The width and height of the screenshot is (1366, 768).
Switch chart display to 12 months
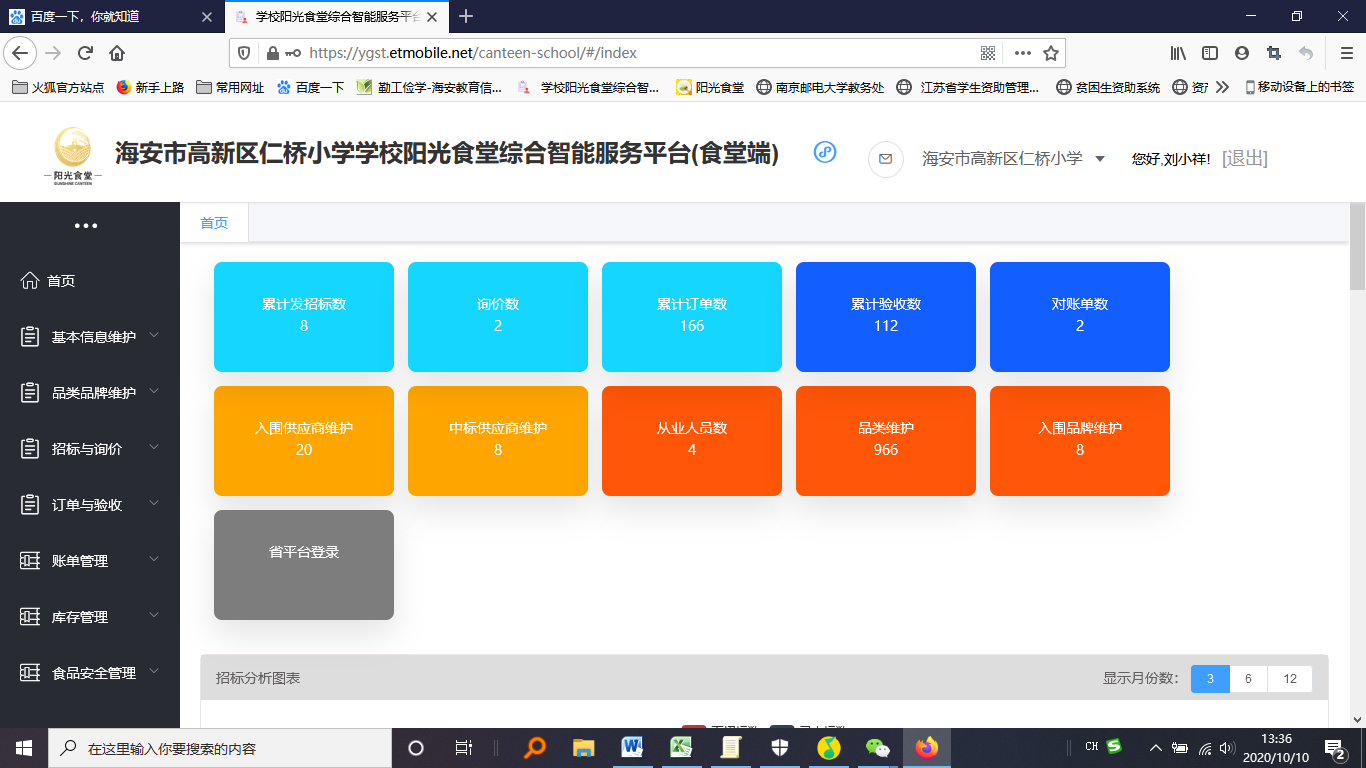(1290, 679)
